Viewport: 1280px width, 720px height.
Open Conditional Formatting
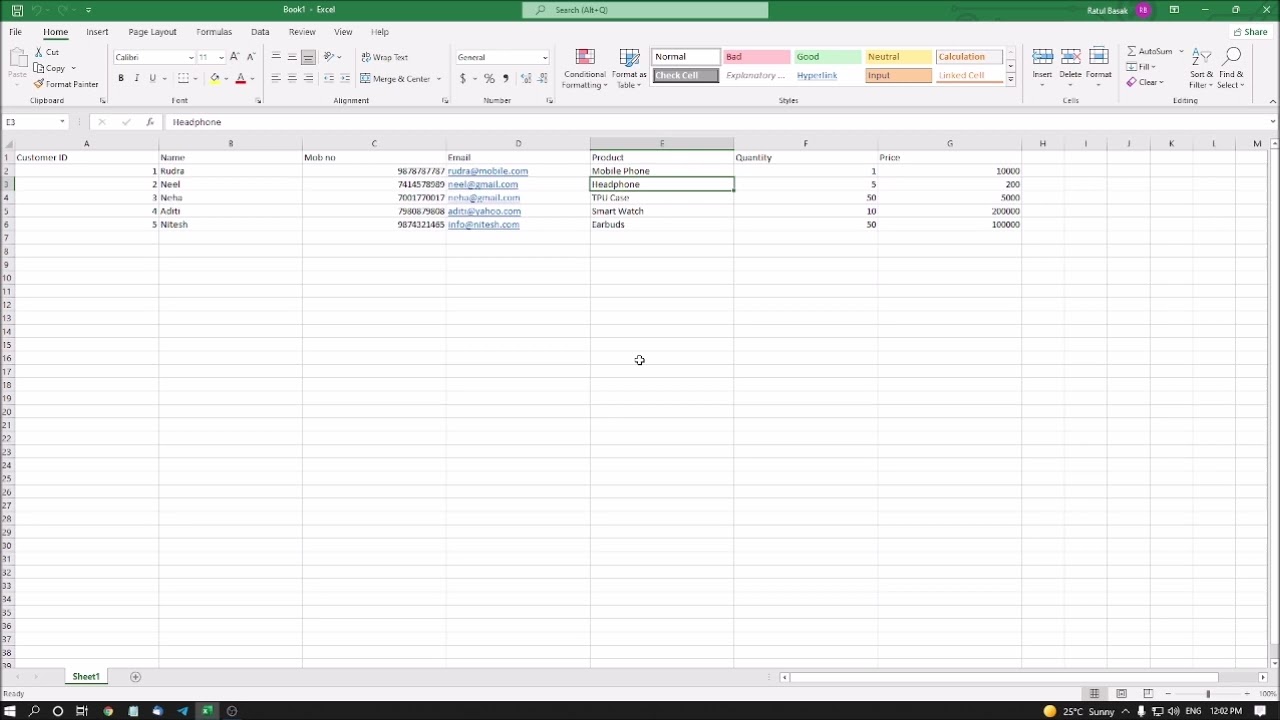point(585,69)
